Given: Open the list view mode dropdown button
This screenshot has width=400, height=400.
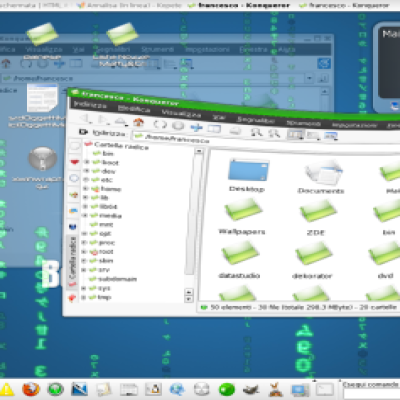Looking at the screenshot, I should pyautogui.click(x=314, y=135).
